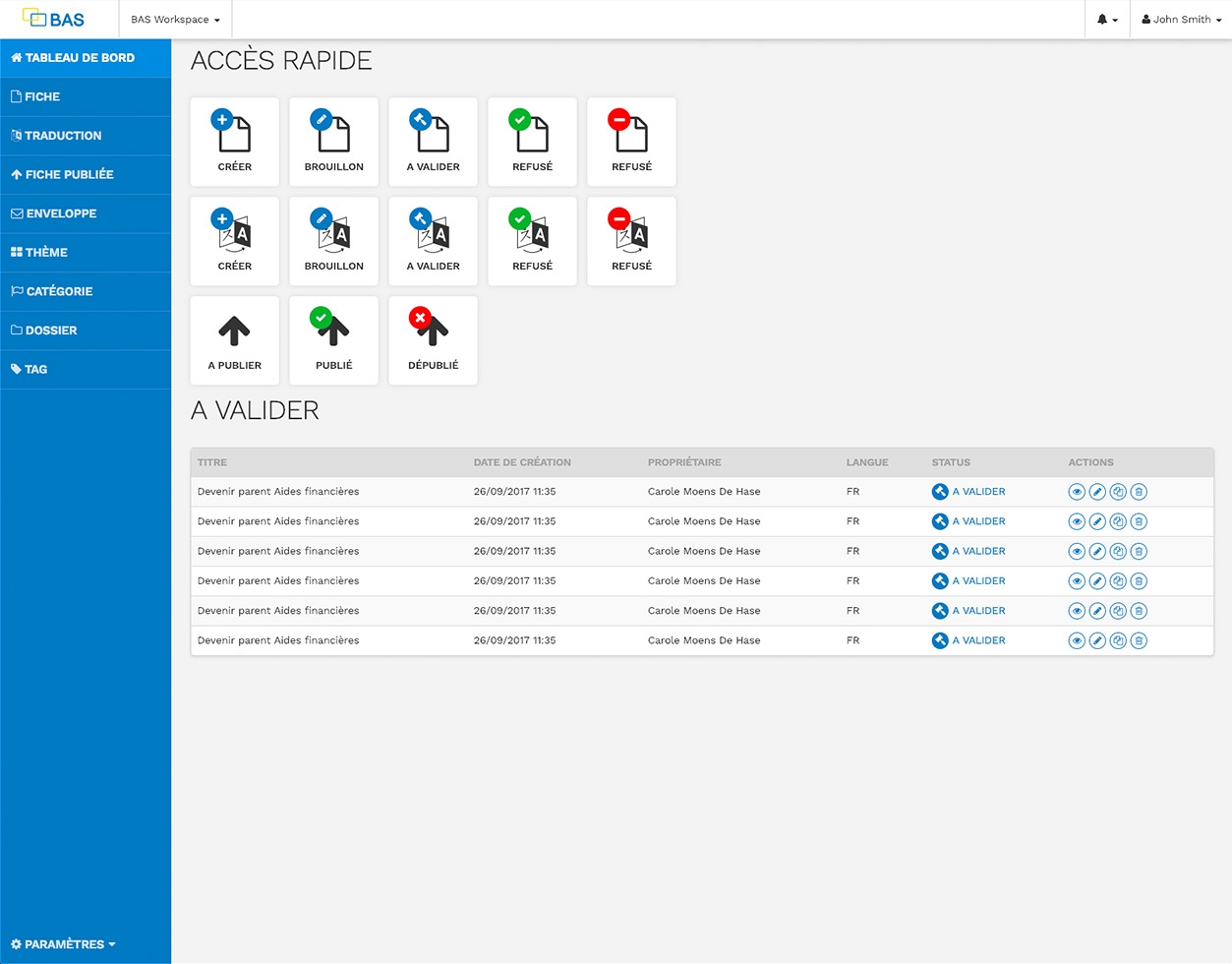This screenshot has height=964, width=1232.
Task: View the first table row with eye icon
Action: pos(1077,492)
